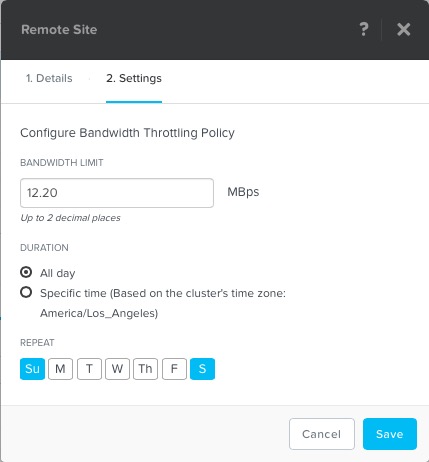
Task: Toggle the W repeat day
Action: tap(117, 369)
